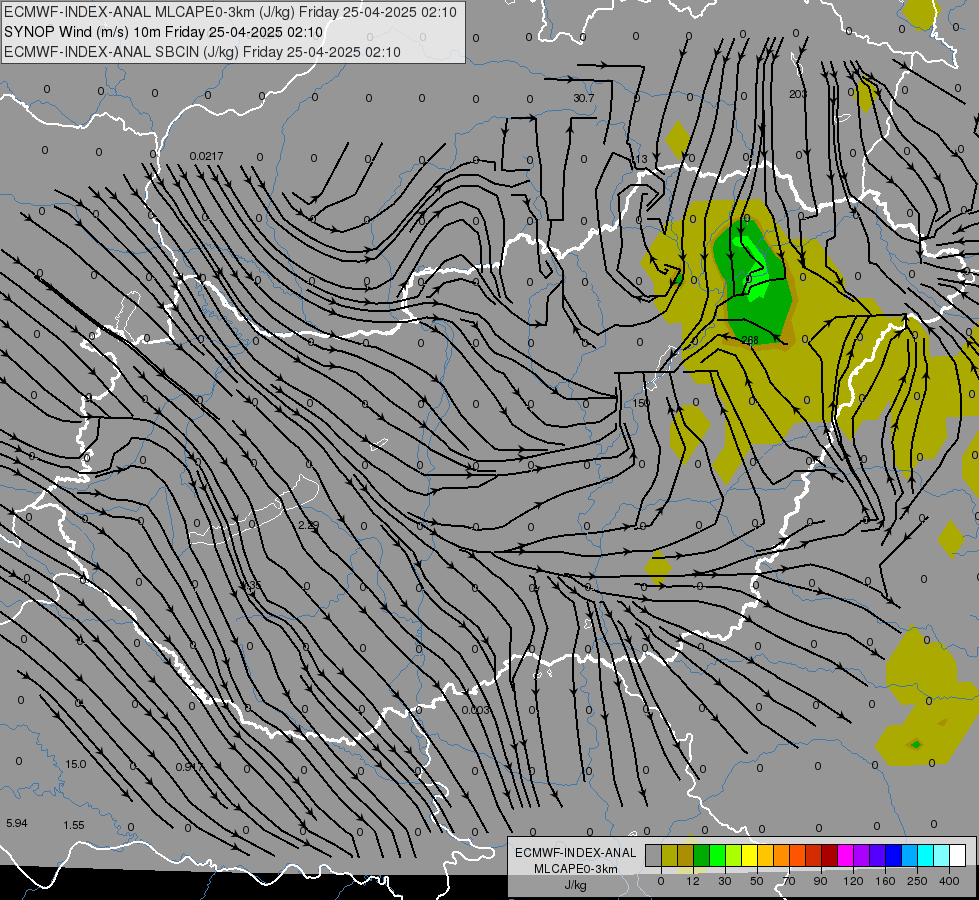
Task: Click the legend scale value 70
Action: click(789, 881)
